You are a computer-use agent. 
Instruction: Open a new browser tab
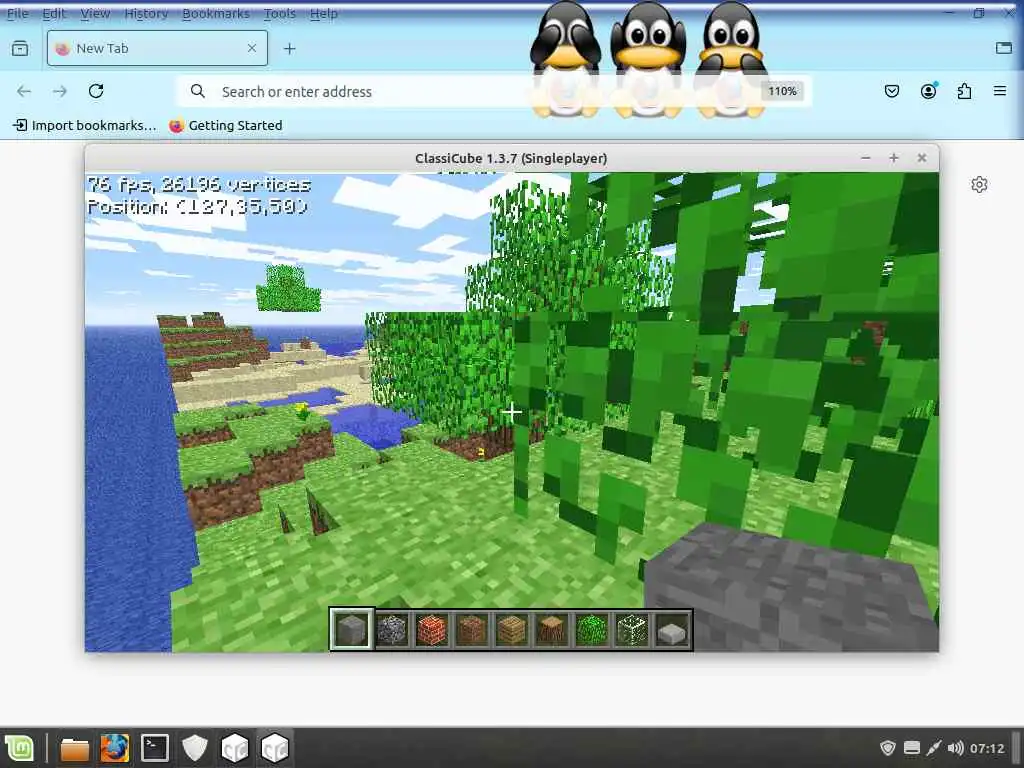pyautogui.click(x=290, y=48)
